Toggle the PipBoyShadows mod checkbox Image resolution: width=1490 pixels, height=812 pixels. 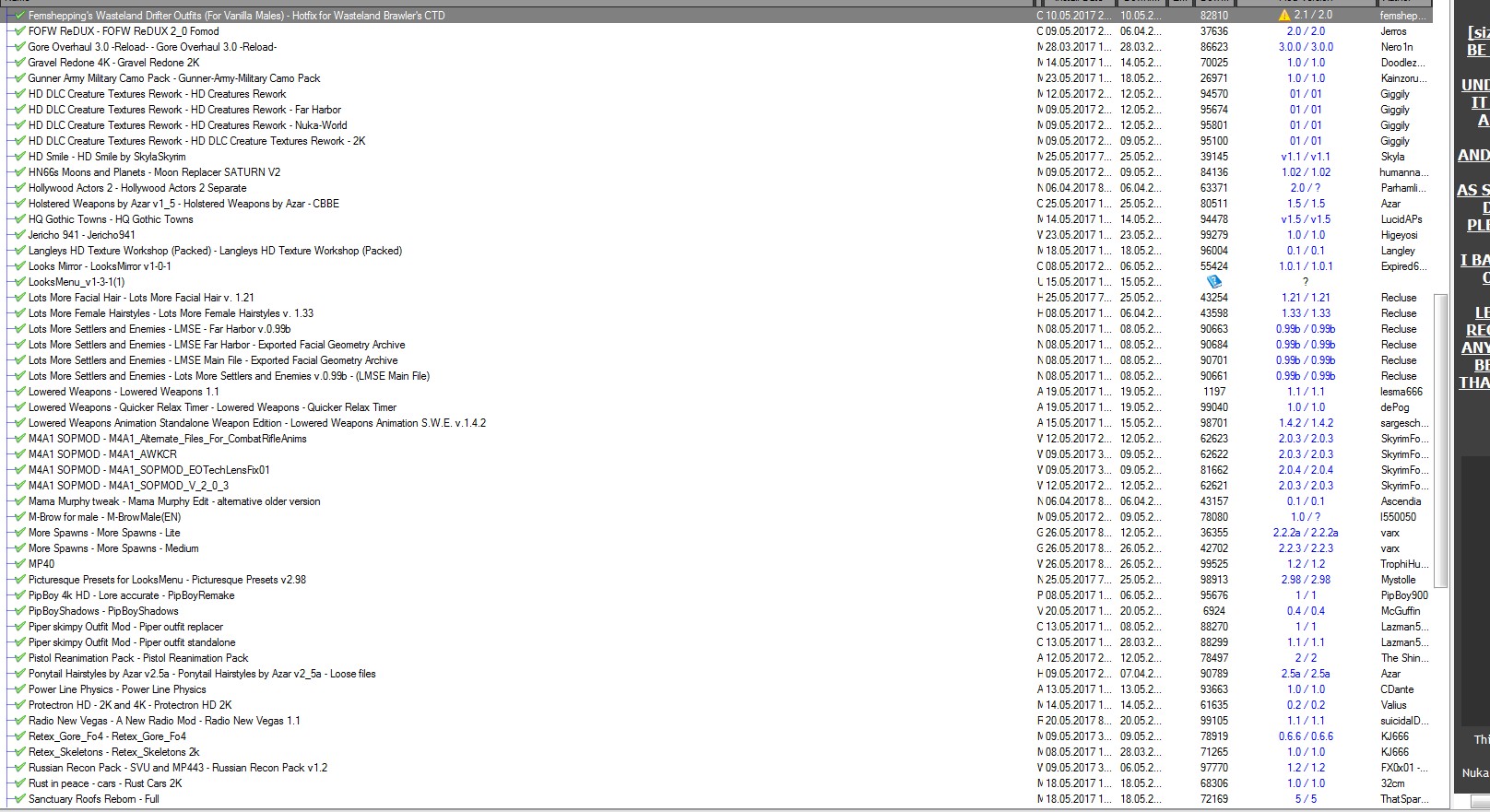(20, 611)
